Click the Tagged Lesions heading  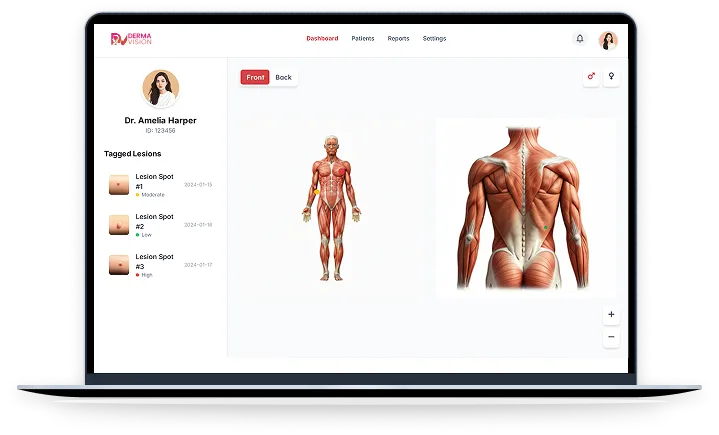[133, 154]
